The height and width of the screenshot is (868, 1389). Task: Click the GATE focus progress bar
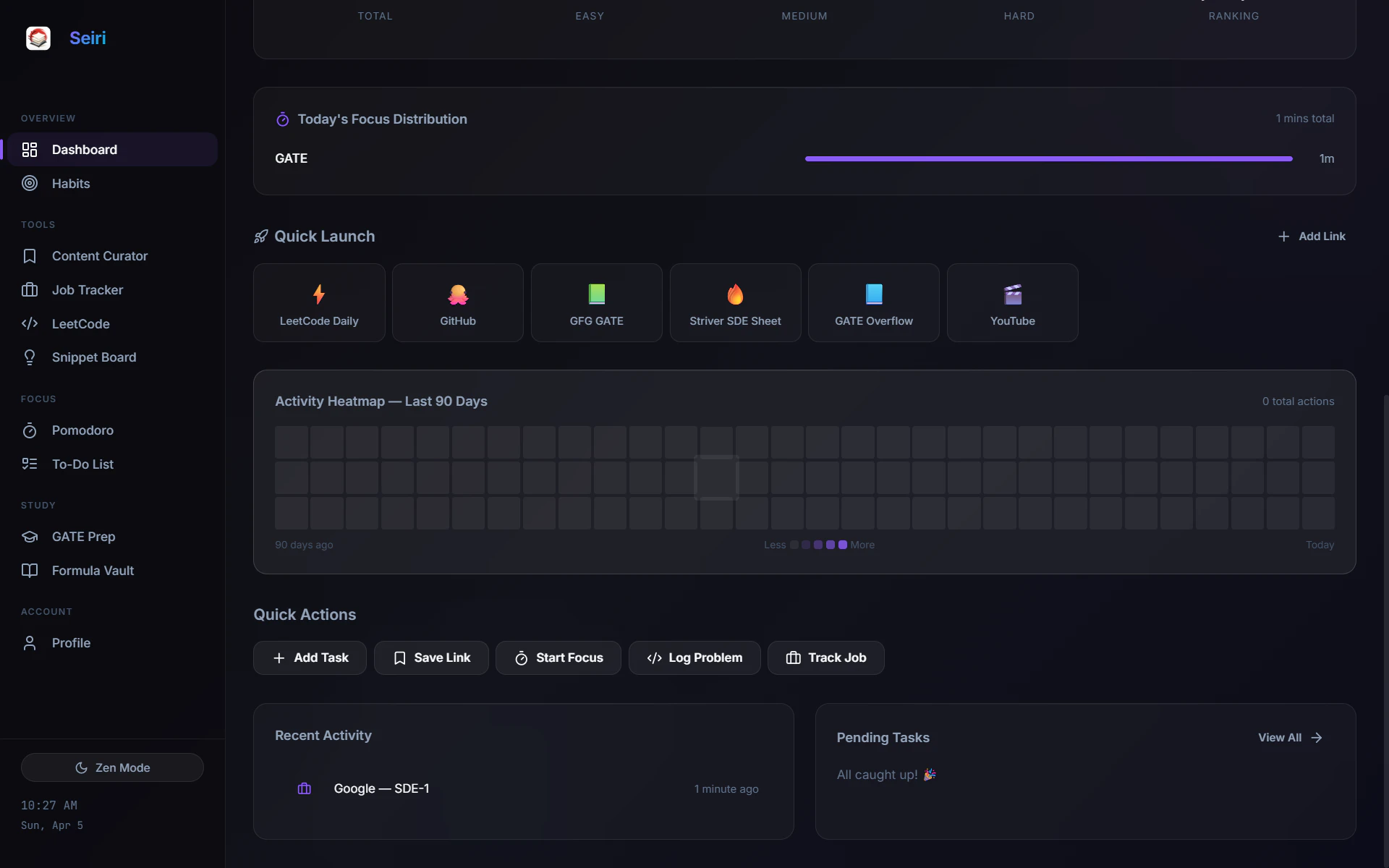[1048, 158]
